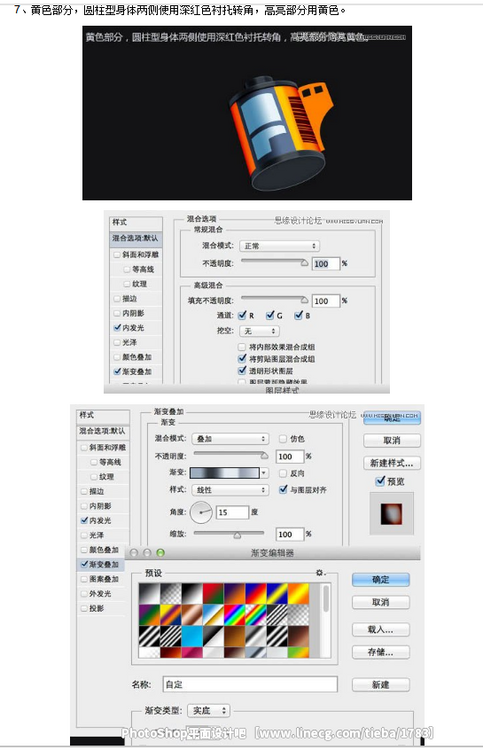Pick the copper gradient preset
The image size is (483, 750).
[x=192, y=615]
